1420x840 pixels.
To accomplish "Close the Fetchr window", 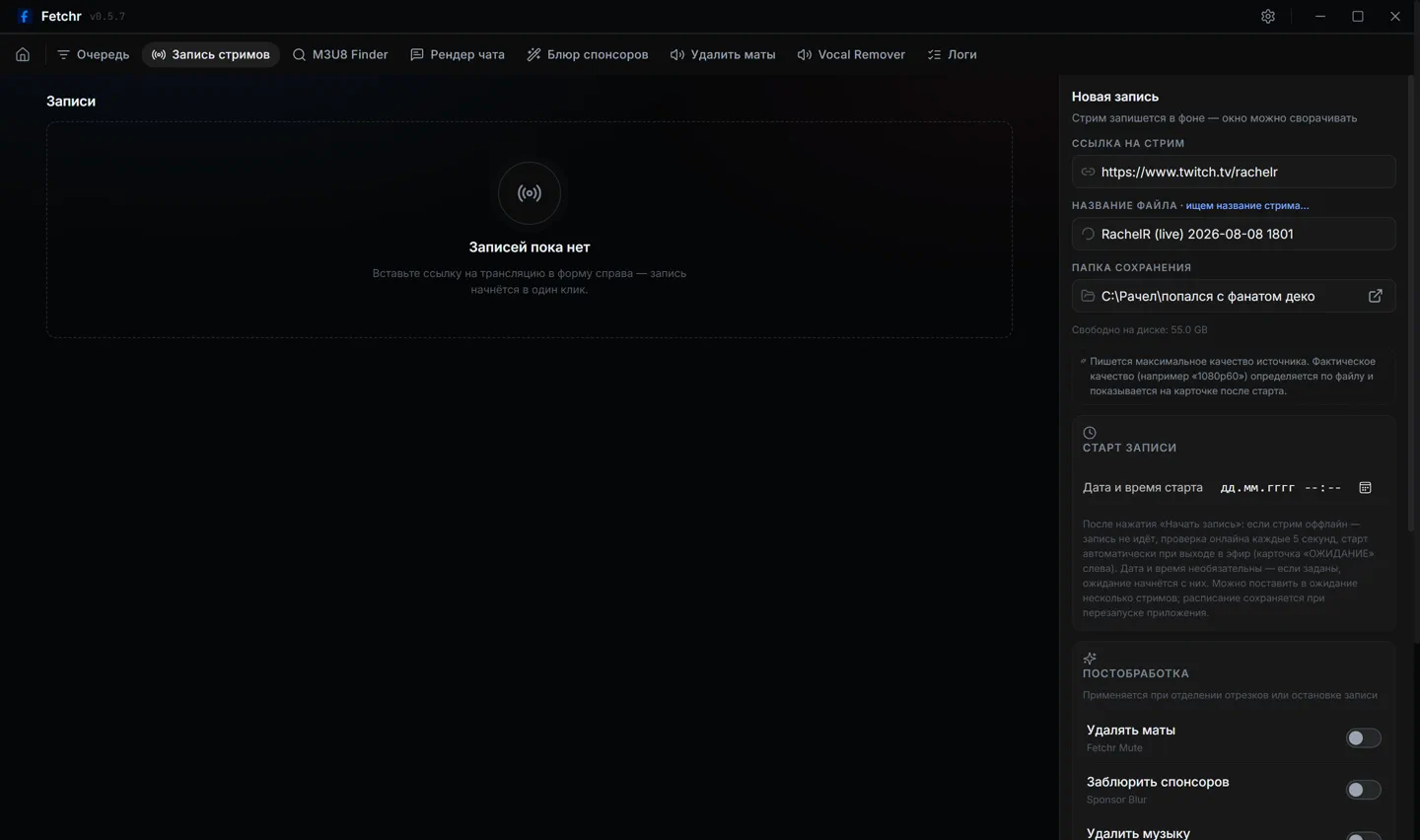I will (1395, 16).
